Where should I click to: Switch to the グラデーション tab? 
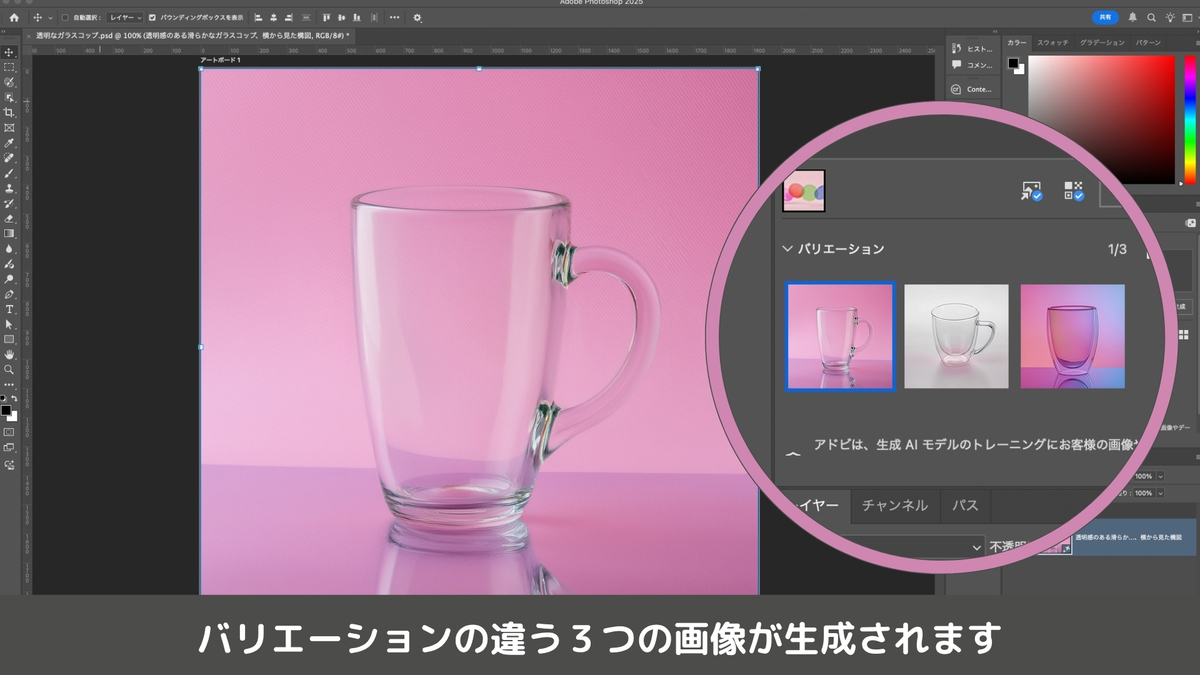coord(1101,43)
